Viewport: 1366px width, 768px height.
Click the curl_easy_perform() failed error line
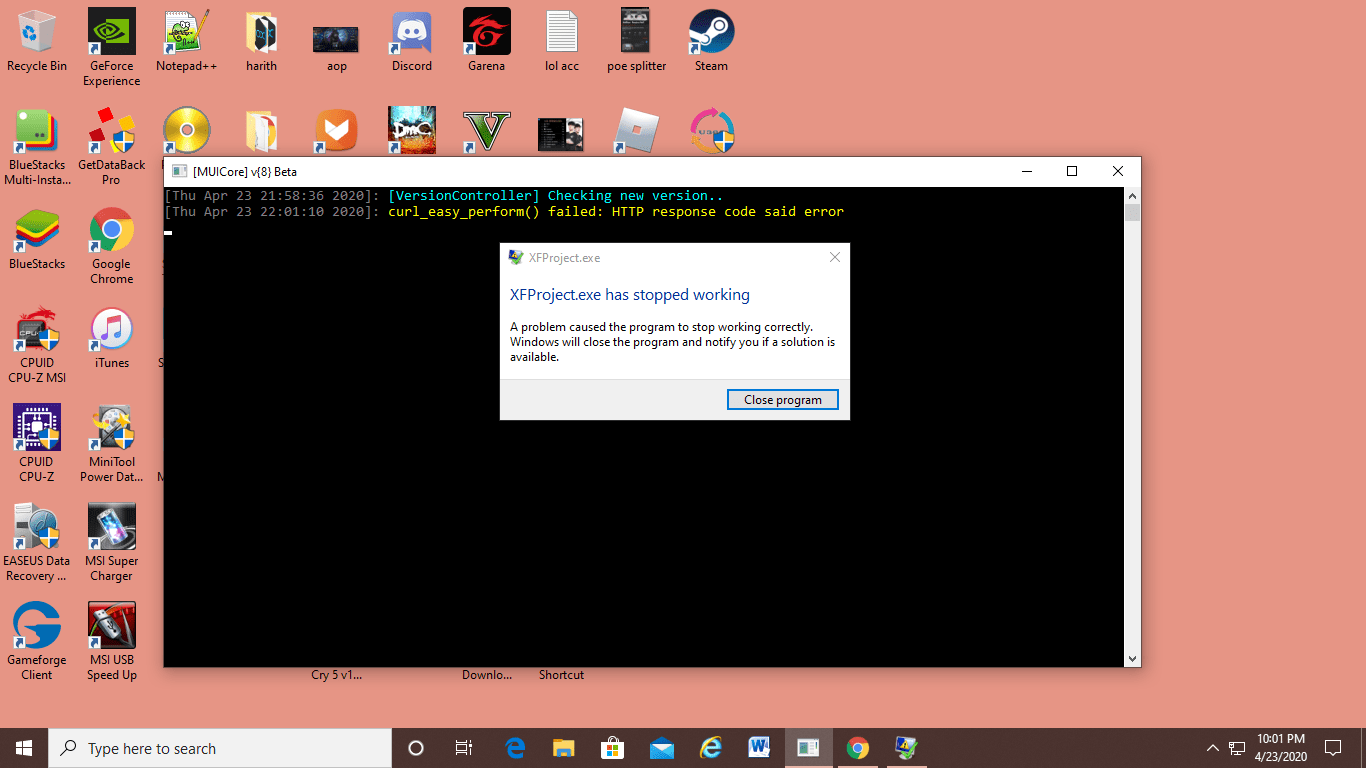[x=615, y=212]
